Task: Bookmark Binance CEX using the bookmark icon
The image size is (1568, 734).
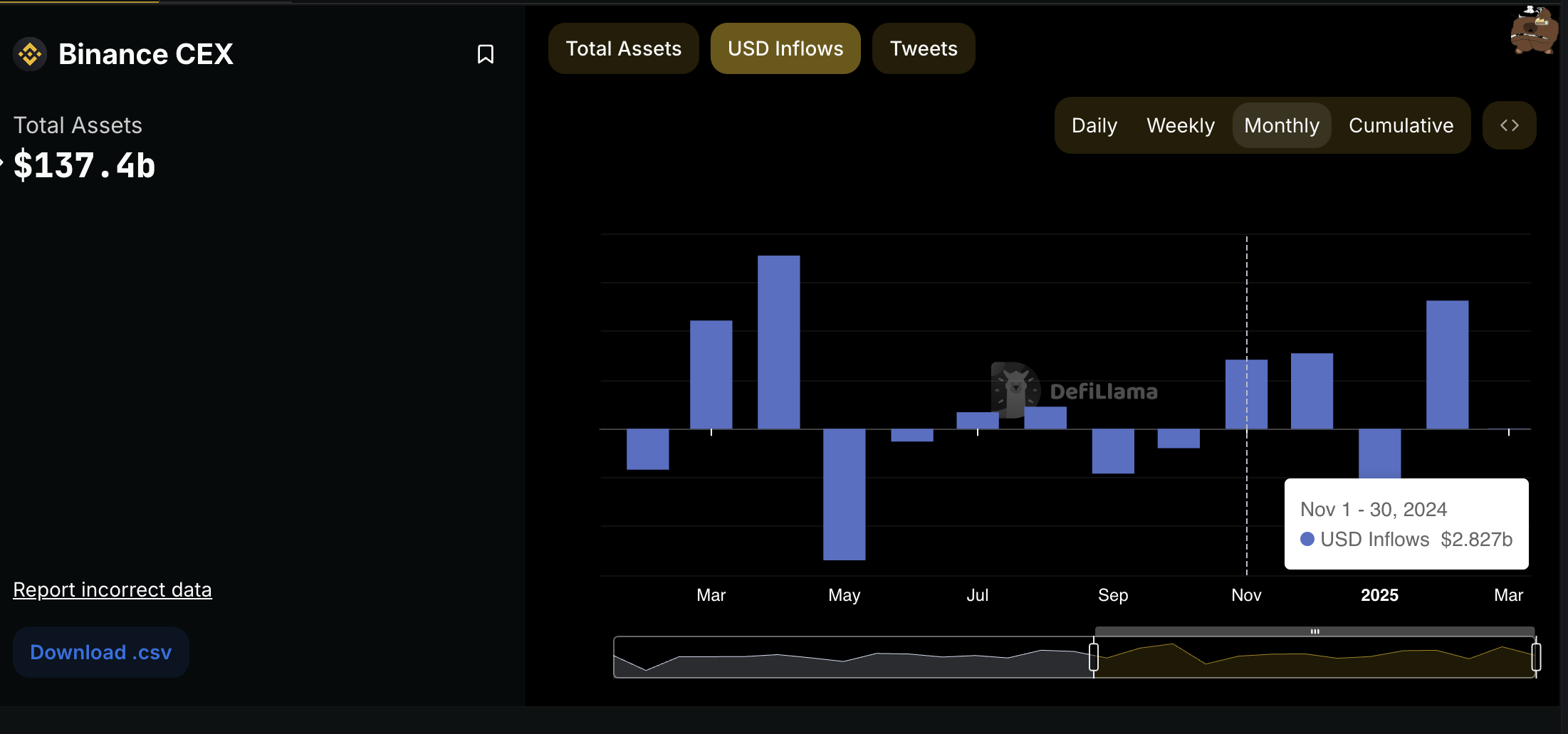Action: (485, 53)
